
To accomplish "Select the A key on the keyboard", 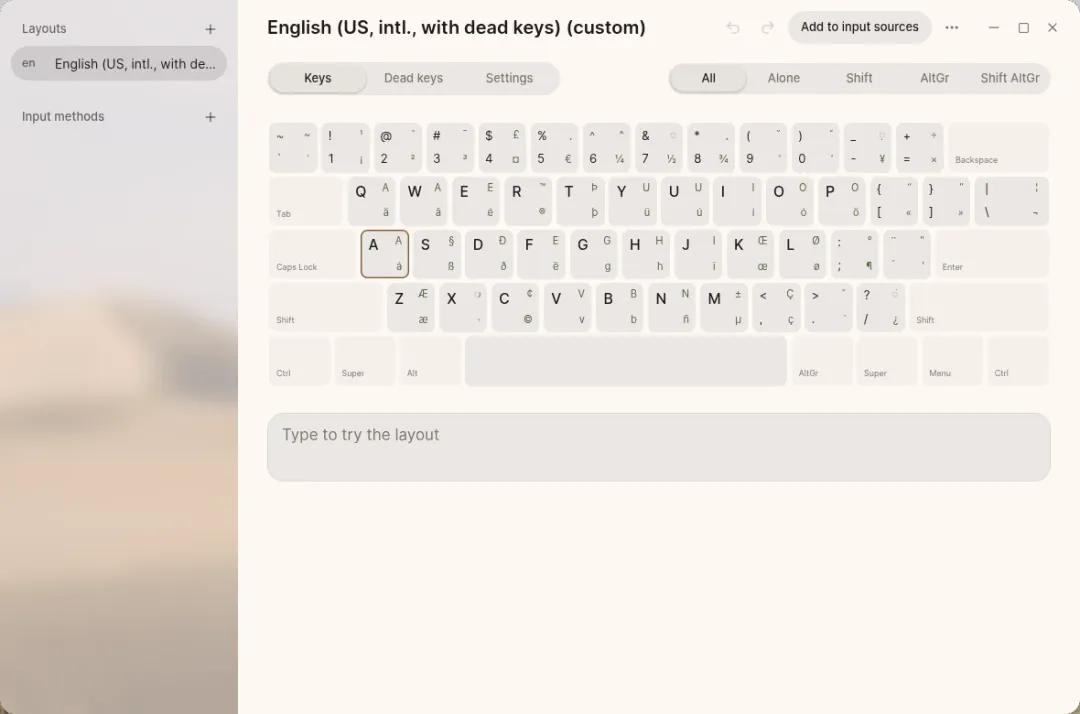I will coord(384,253).
